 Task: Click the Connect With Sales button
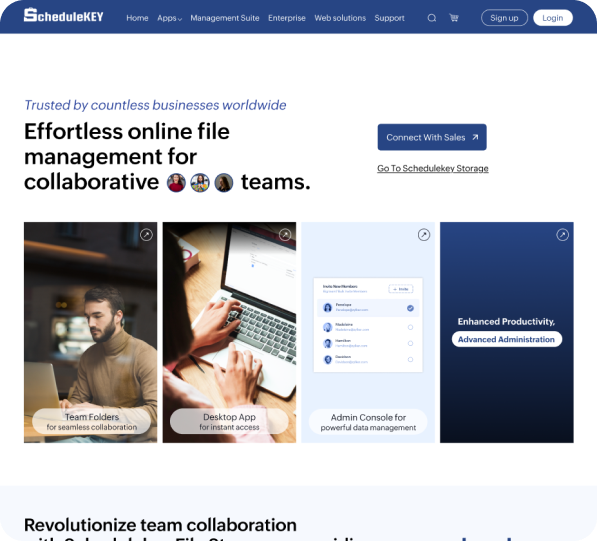coord(432,137)
